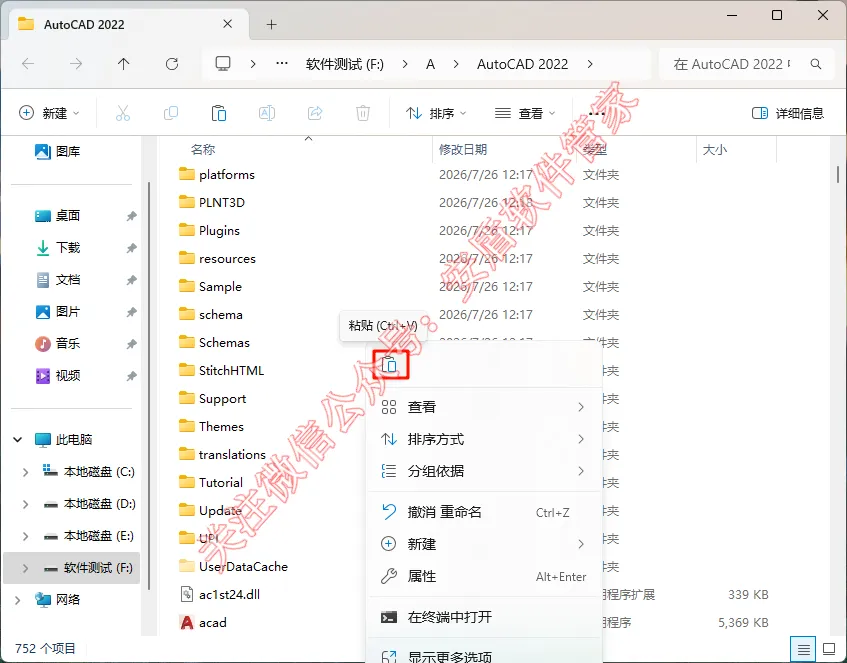Viewport: 847px width, 663px height.
Task: Open Downloads (下载) in sidebar
Action: pyautogui.click(x=58, y=247)
